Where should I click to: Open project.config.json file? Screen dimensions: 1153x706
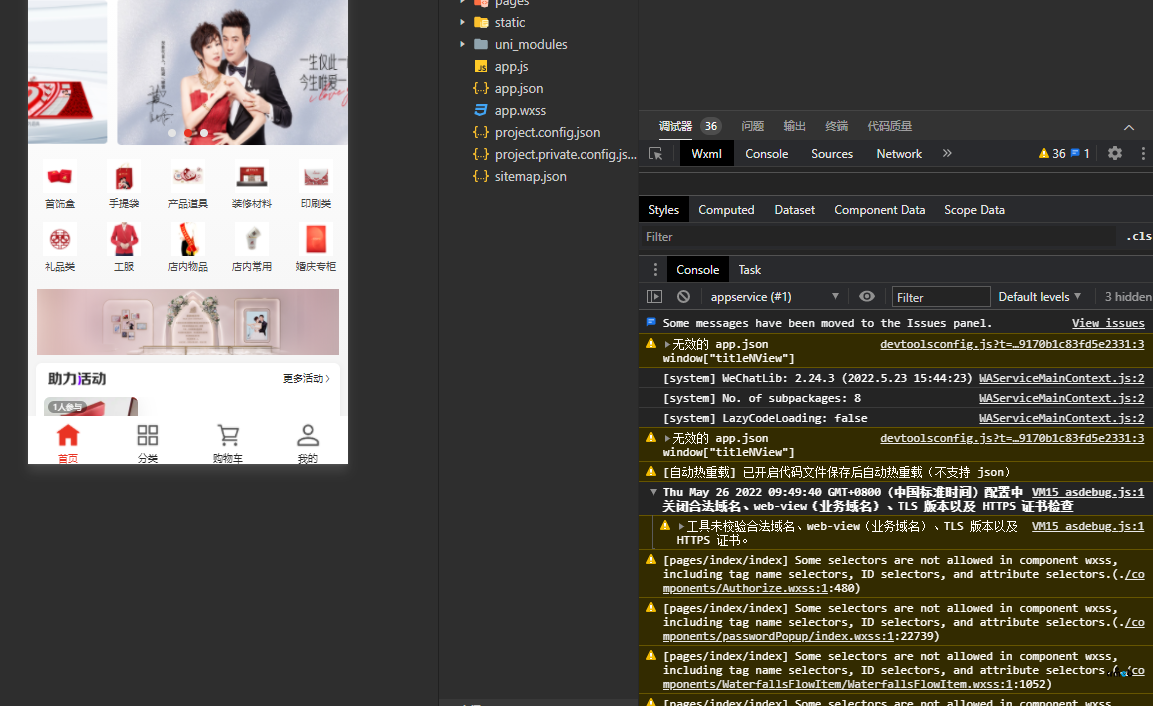[x=547, y=132]
